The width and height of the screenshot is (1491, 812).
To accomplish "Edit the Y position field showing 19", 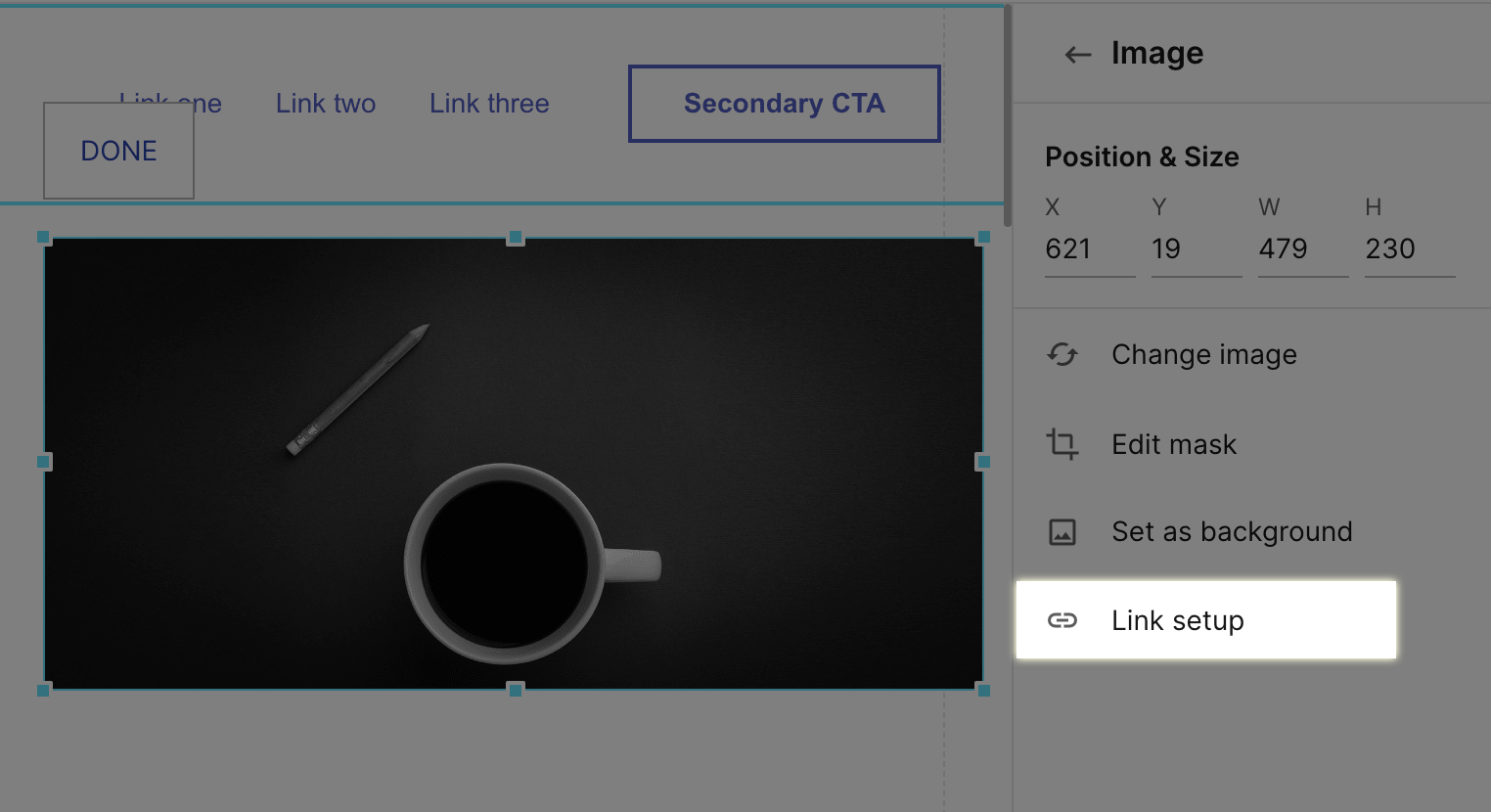I will pyautogui.click(x=1197, y=249).
